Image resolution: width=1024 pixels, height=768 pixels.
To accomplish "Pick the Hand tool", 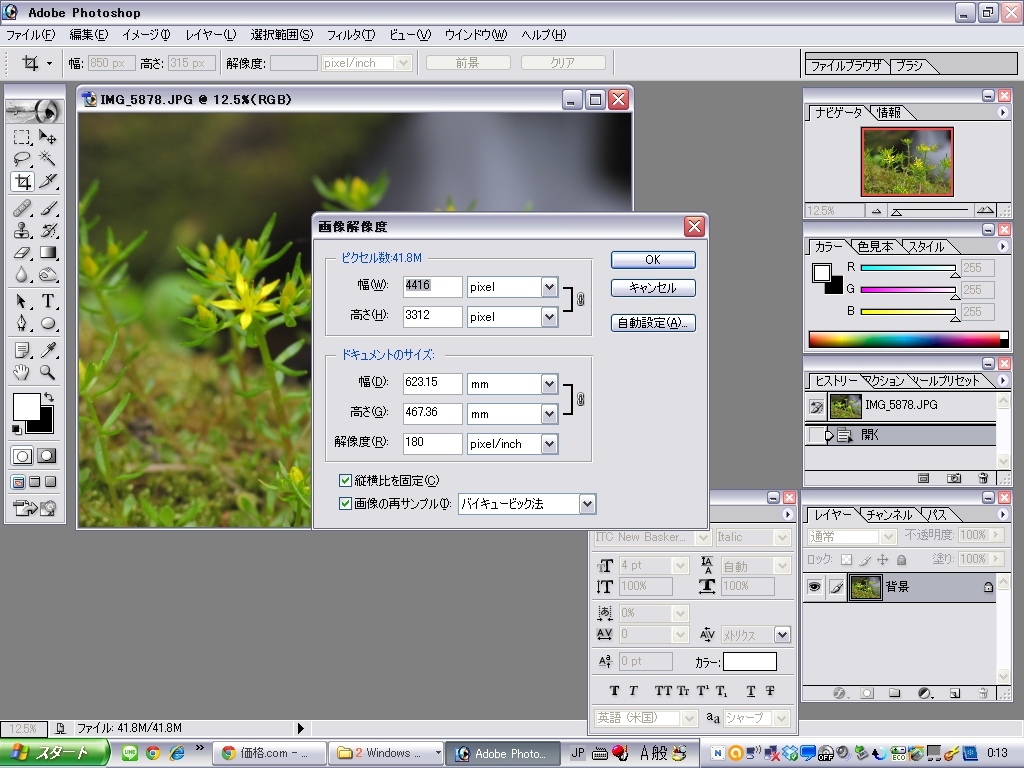I will (x=22, y=373).
